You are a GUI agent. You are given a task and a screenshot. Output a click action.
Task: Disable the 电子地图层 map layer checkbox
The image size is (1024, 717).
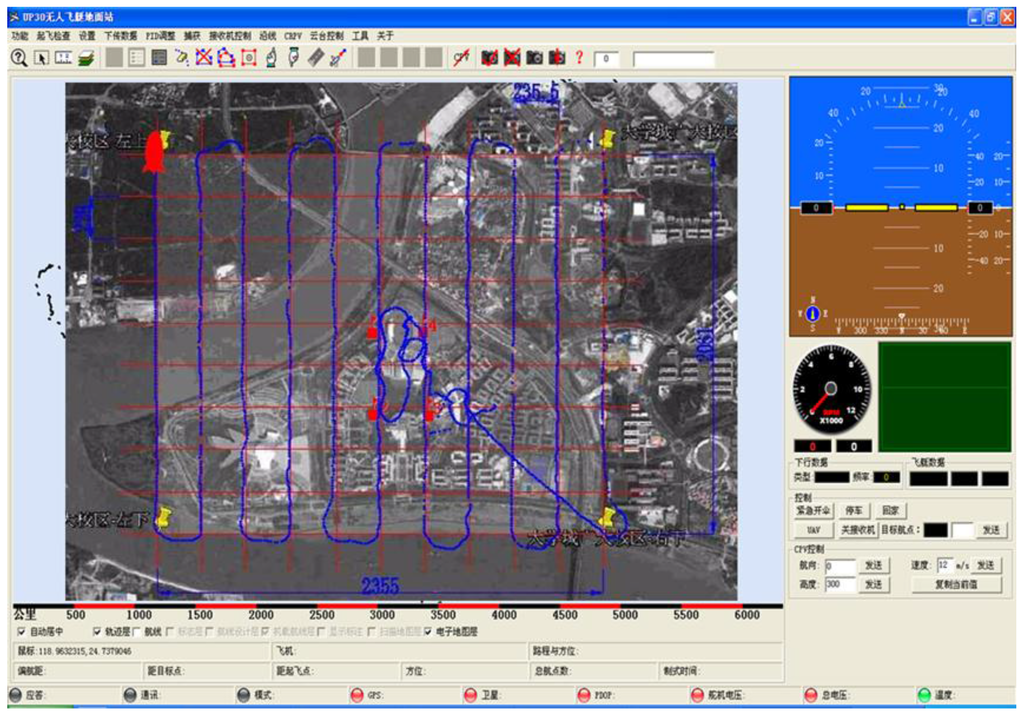click(430, 634)
